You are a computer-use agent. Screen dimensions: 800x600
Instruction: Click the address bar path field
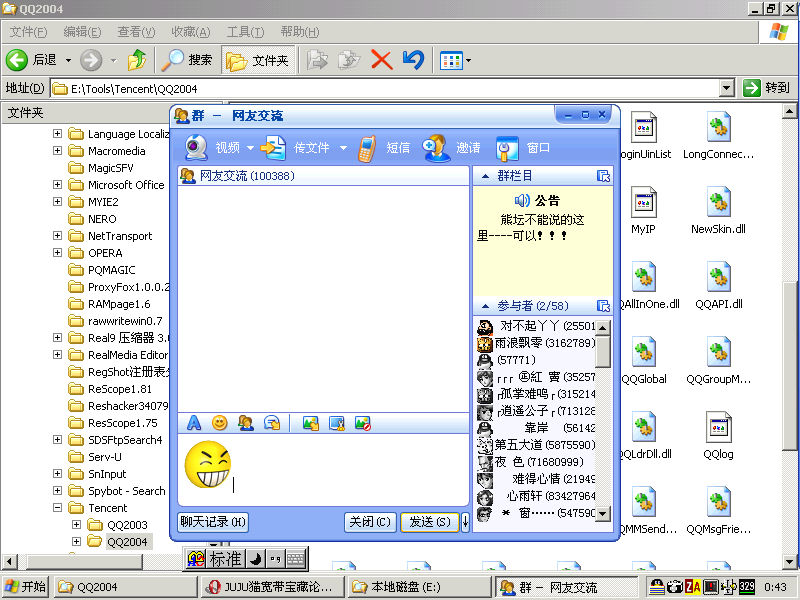(x=385, y=88)
